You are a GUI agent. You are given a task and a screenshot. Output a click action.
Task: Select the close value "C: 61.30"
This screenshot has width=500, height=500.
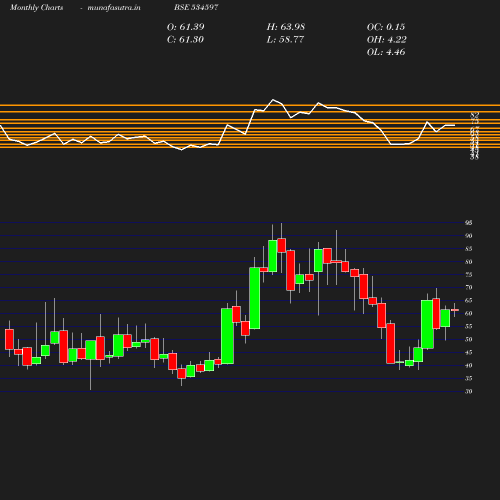tap(185, 40)
